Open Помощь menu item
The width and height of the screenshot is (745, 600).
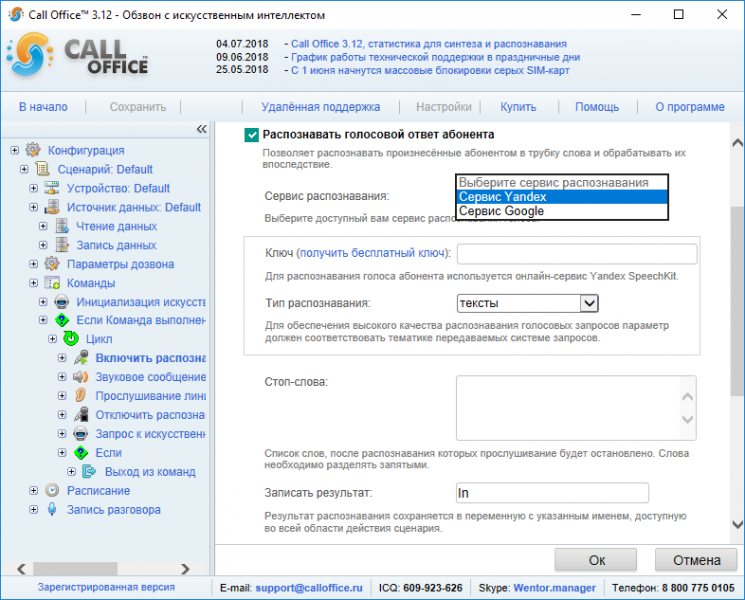[597, 107]
